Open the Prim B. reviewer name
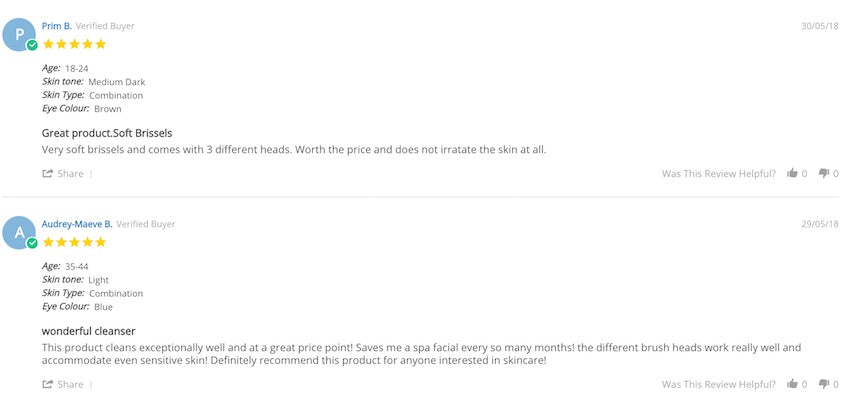Viewport: 850px width, 405px height. click(x=56, y=26)
